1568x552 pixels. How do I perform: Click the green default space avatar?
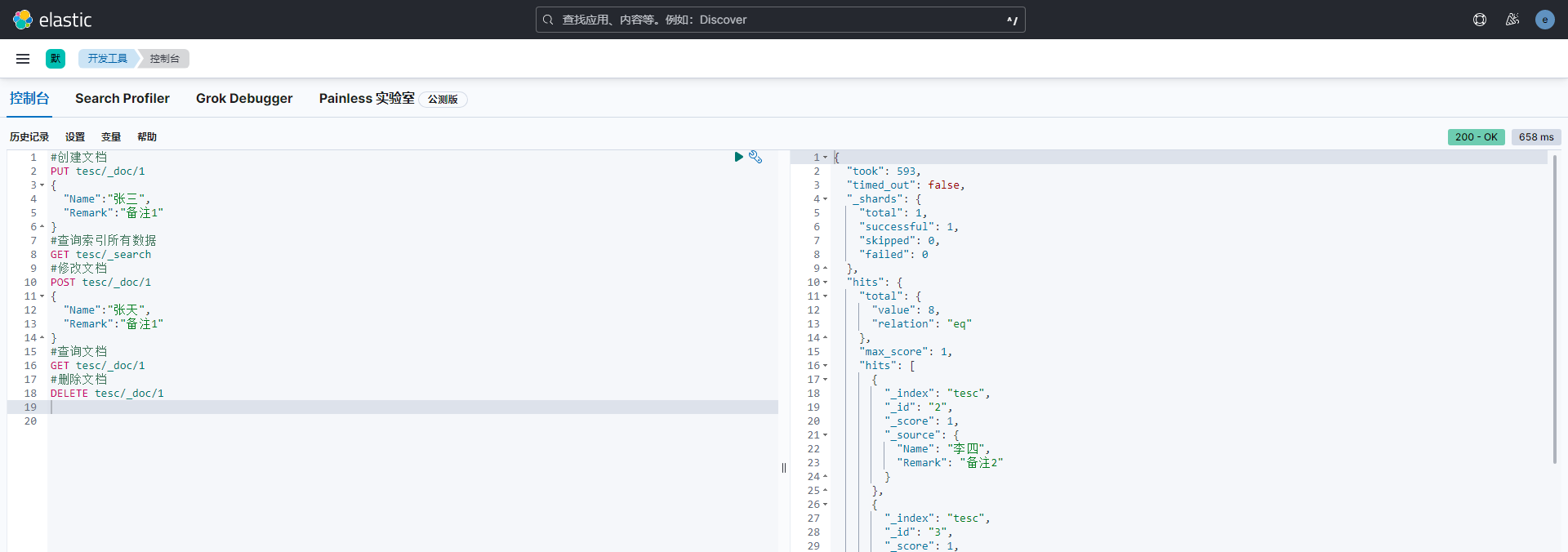pyautogui.click(x=56, y=59)
